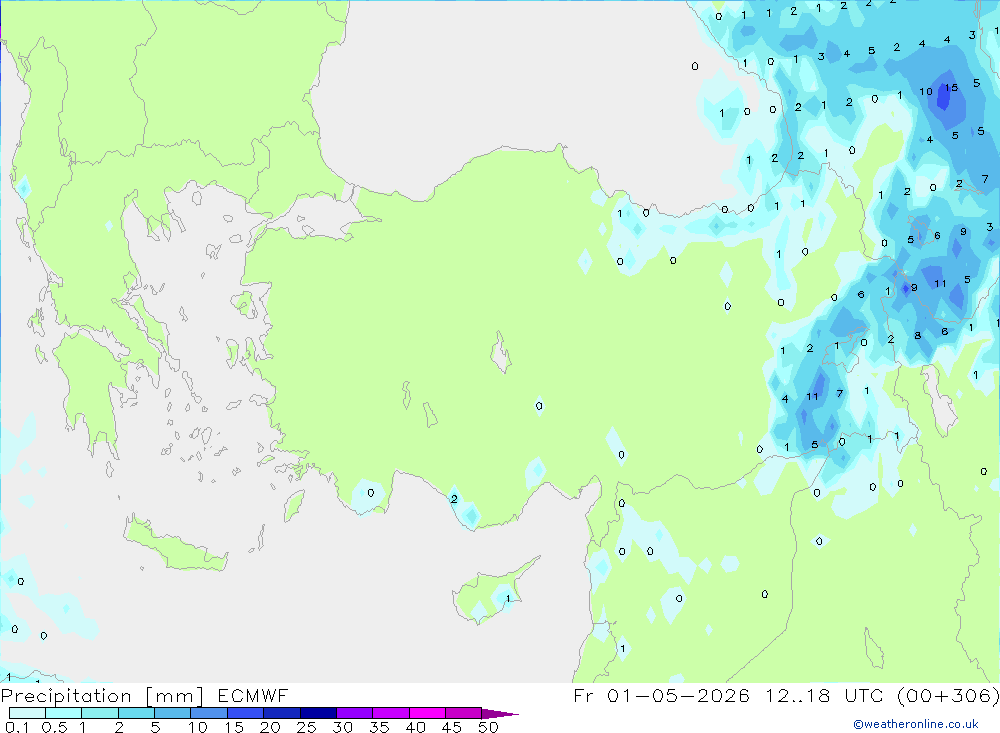This screenshot has height=733, width=1000.
Task: Pick the 1–2 mm legend swatch
Action: coord(99,713)
